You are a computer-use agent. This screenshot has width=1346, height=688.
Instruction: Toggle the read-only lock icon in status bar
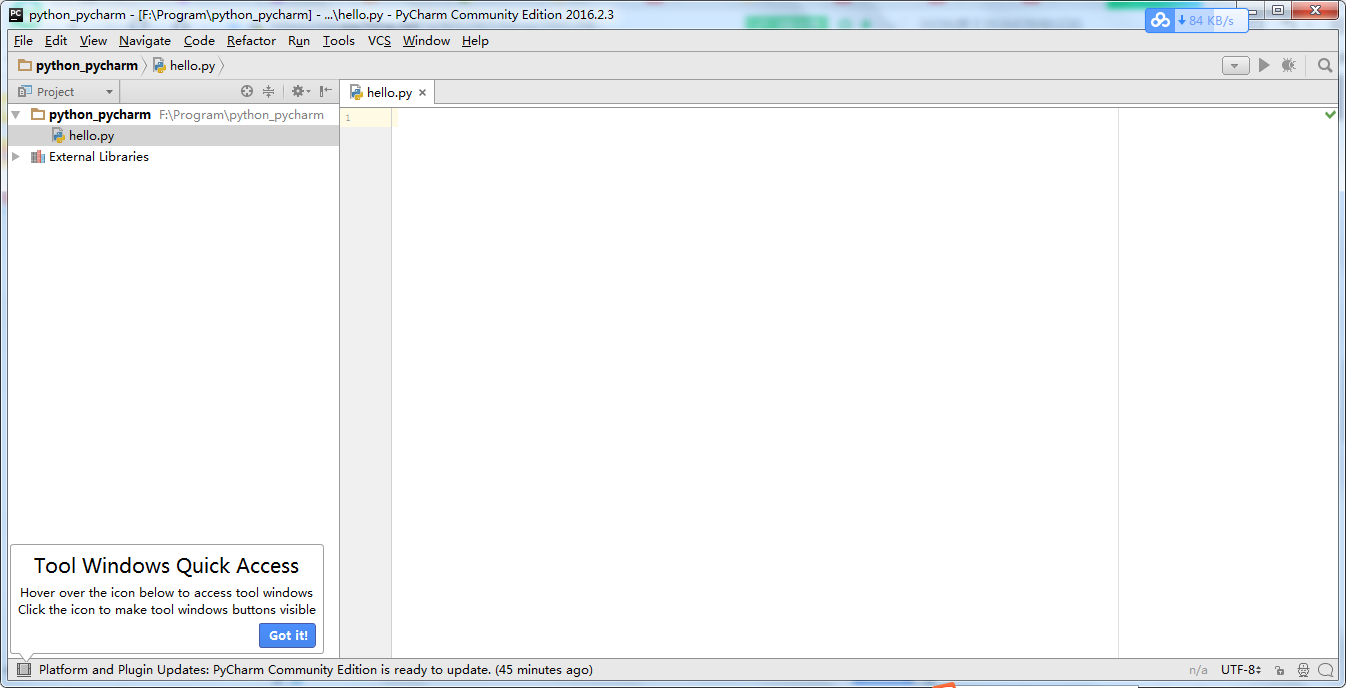coord(1280,670)
